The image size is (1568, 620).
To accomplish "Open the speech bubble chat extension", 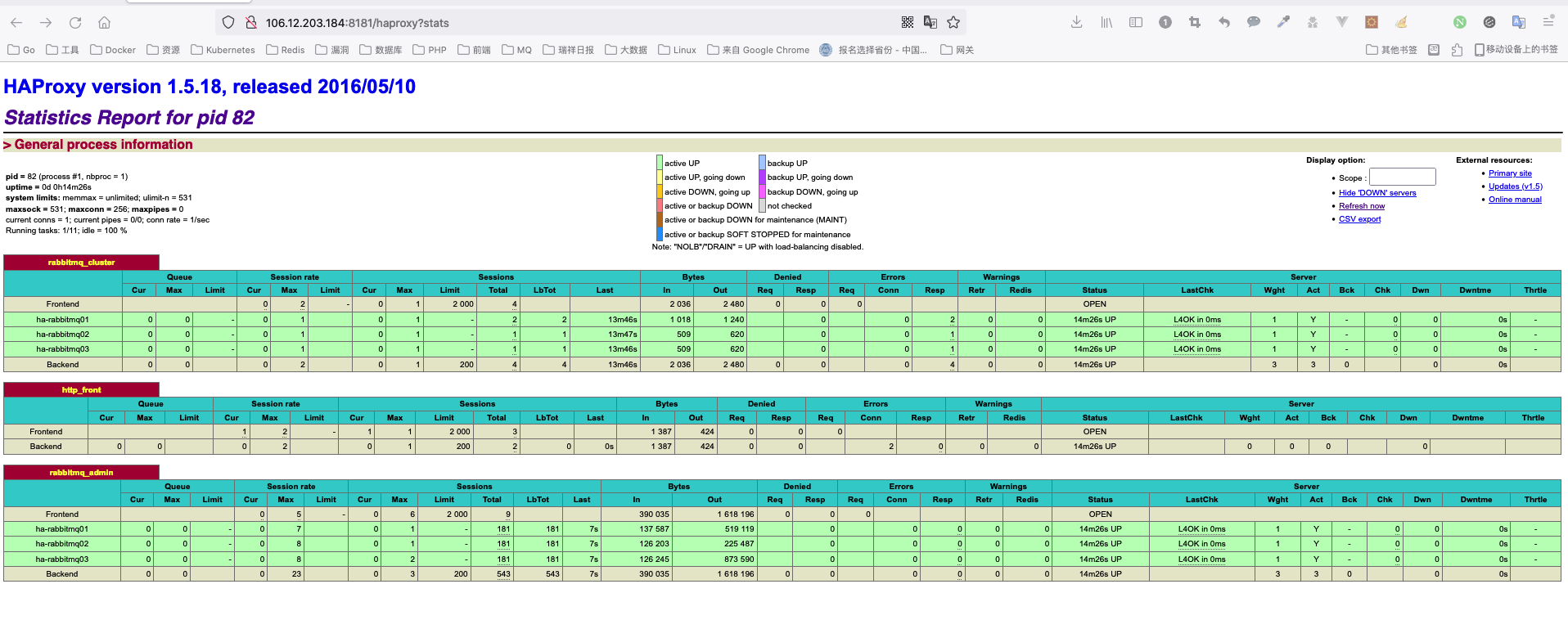I will [x=1254, y=22].
